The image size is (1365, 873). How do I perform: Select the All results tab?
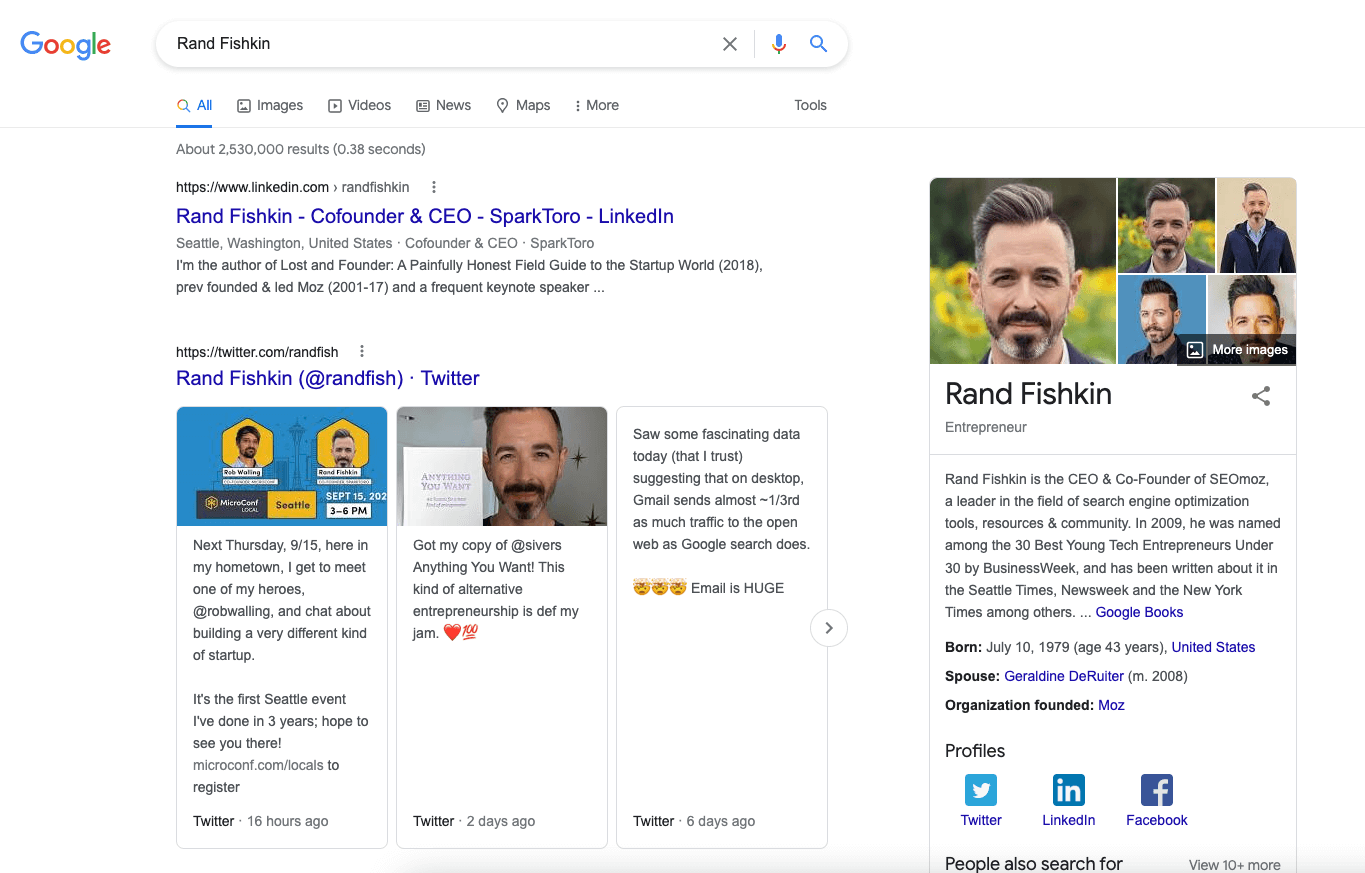[x=194, y=105]
